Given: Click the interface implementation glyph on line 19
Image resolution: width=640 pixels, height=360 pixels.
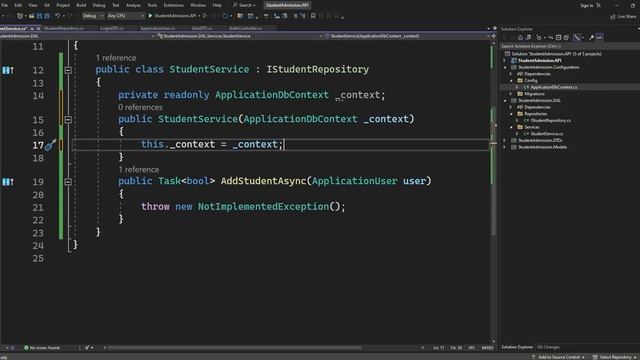Looking at the screenshot, I should [8, 182].
